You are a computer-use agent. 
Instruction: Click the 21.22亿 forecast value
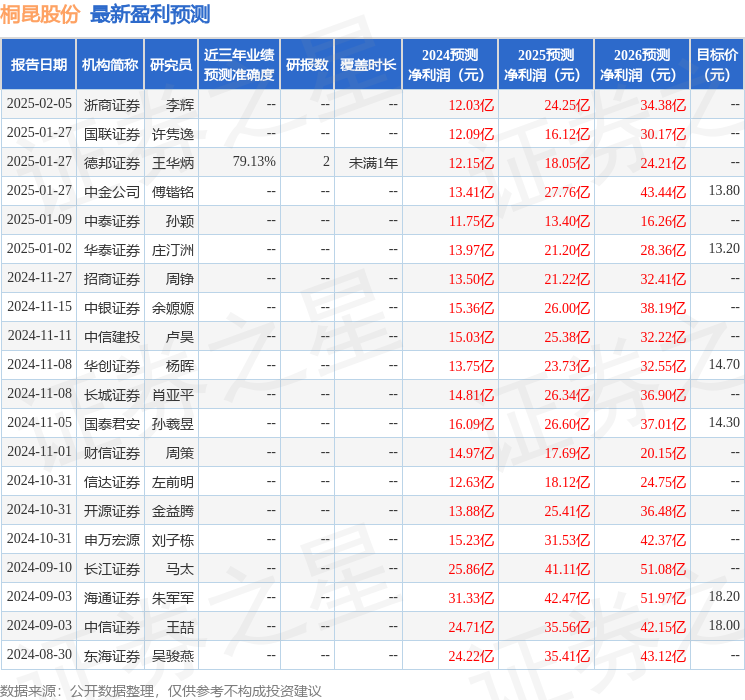(x=567, y=279)
